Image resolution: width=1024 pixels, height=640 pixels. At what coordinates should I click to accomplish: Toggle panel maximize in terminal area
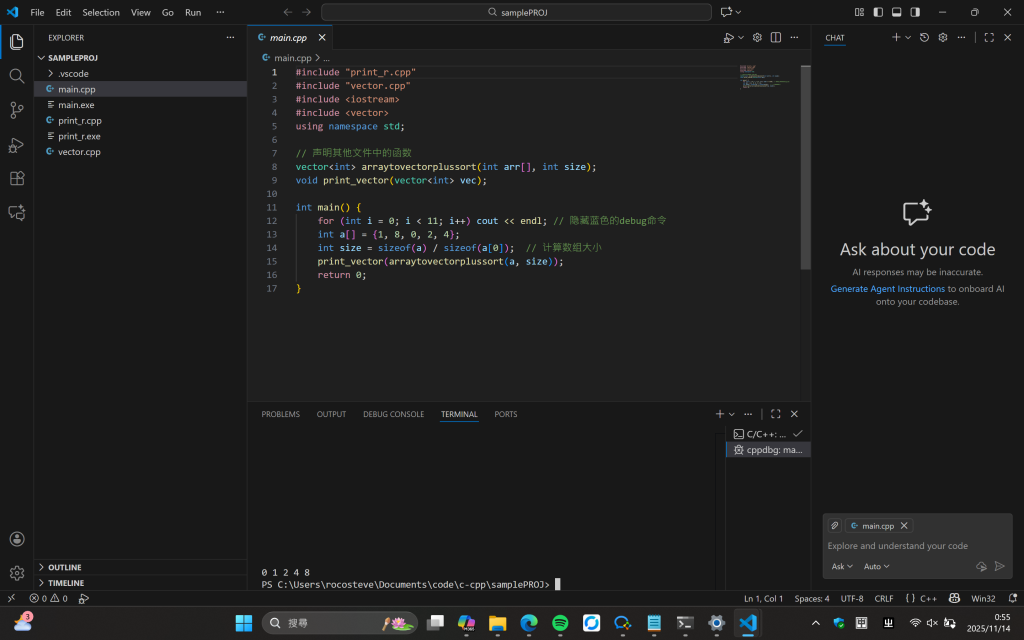(774, 413)
